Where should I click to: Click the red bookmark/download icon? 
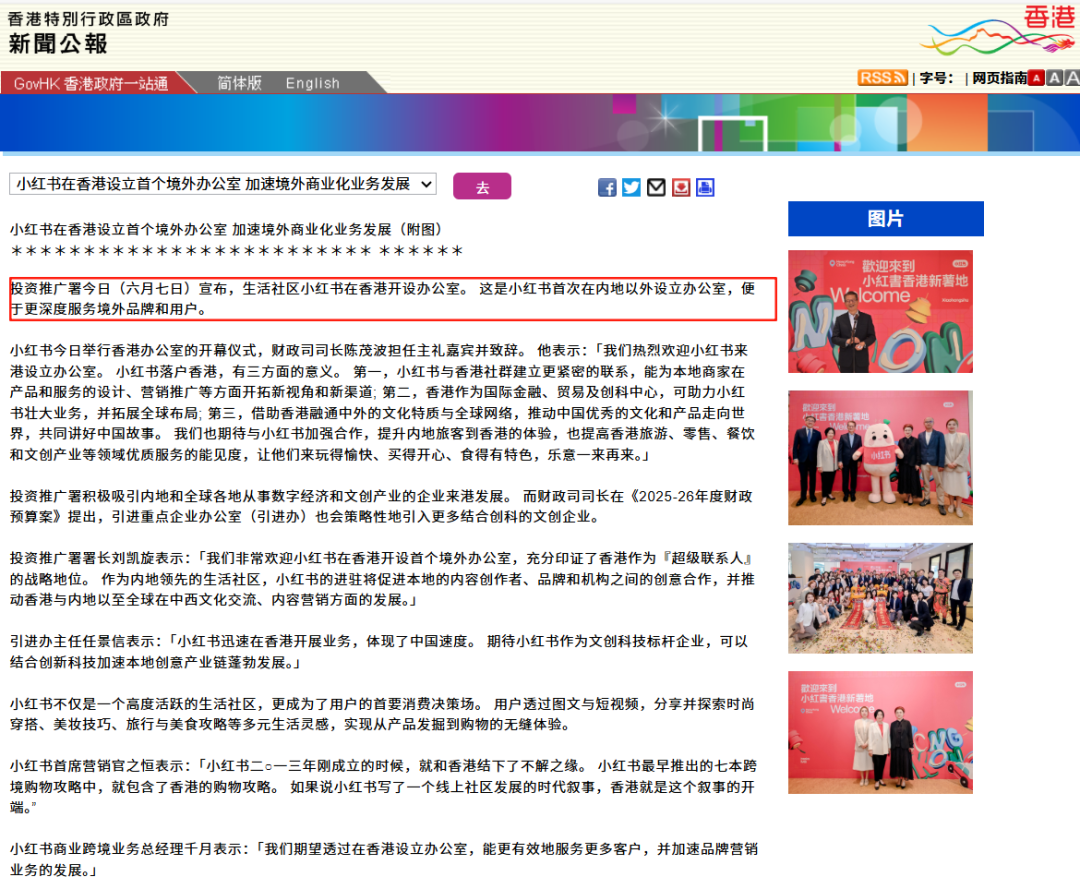click(681, 187)
